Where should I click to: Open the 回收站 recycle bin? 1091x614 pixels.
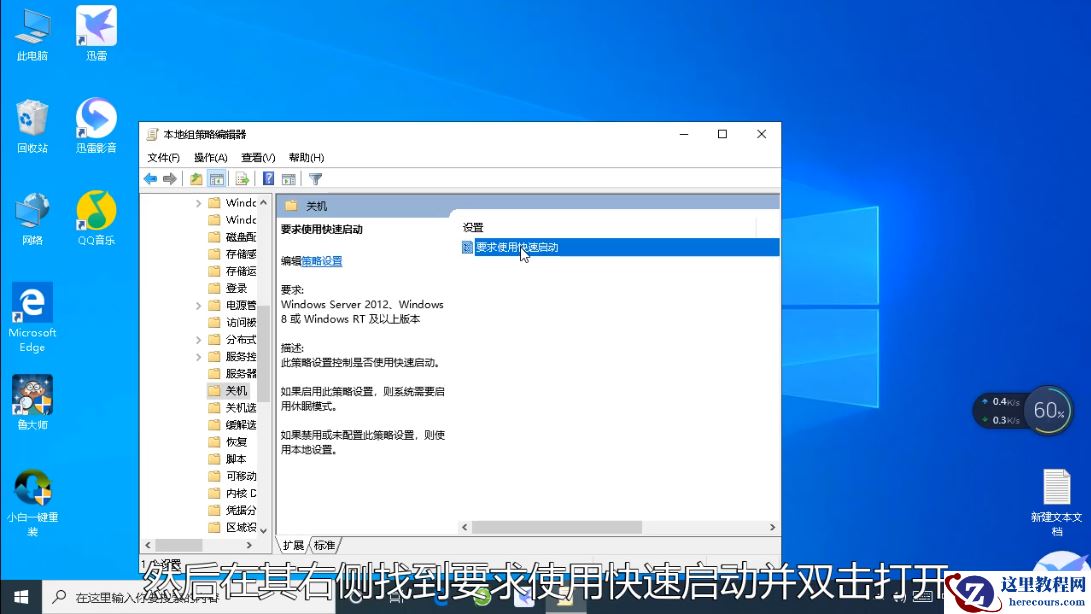click(x=31, y=120)
